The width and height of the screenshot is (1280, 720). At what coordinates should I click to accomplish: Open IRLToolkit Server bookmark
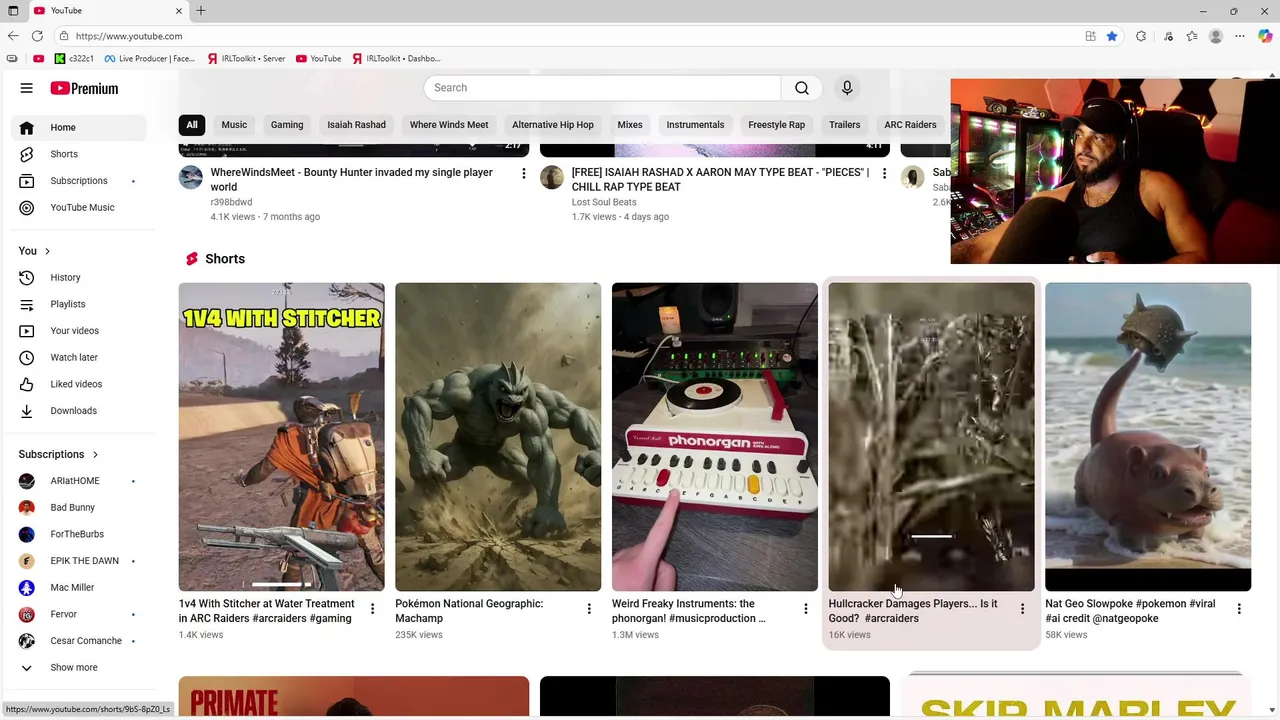(246, 58)
